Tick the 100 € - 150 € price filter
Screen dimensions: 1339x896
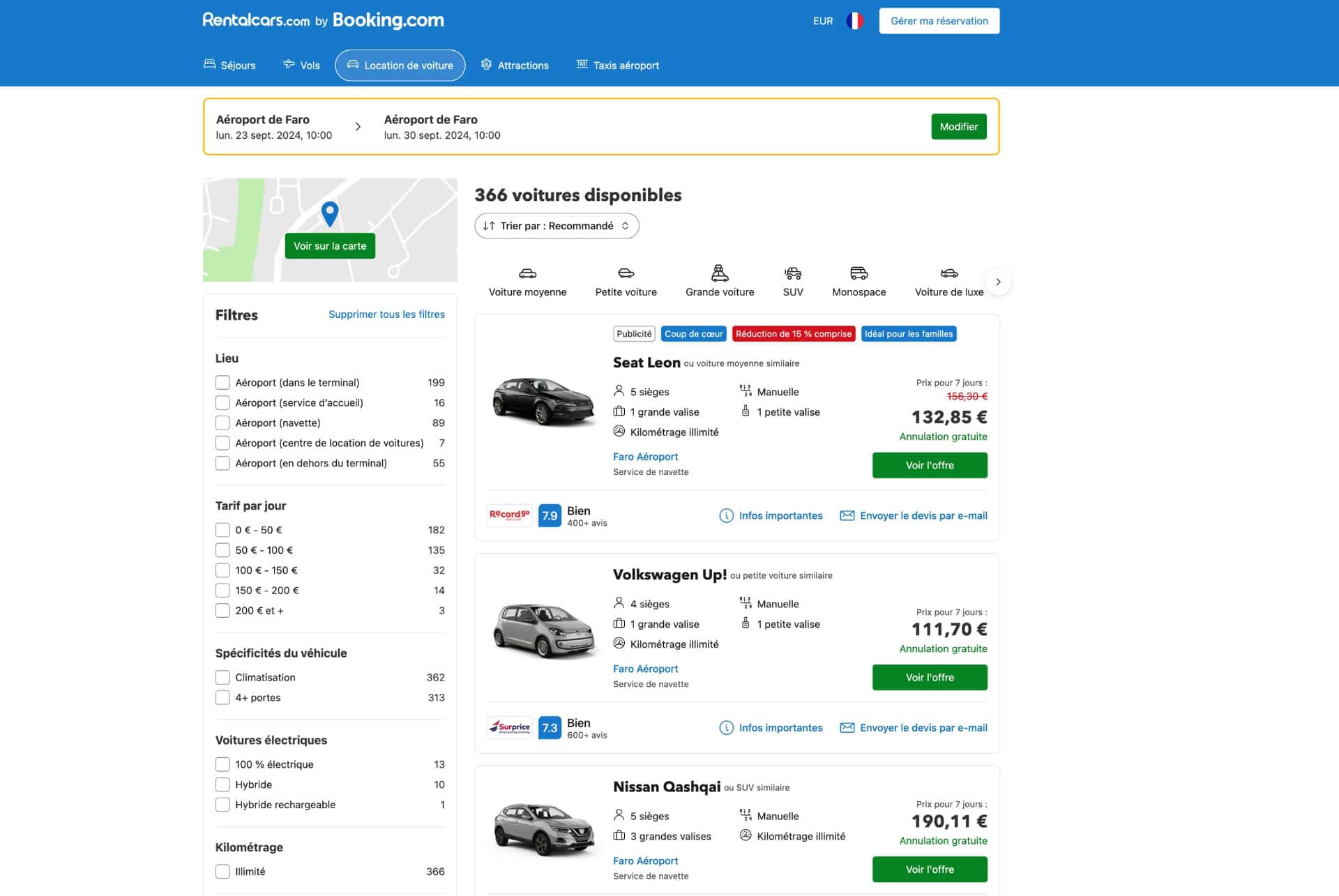click(222, 570)
